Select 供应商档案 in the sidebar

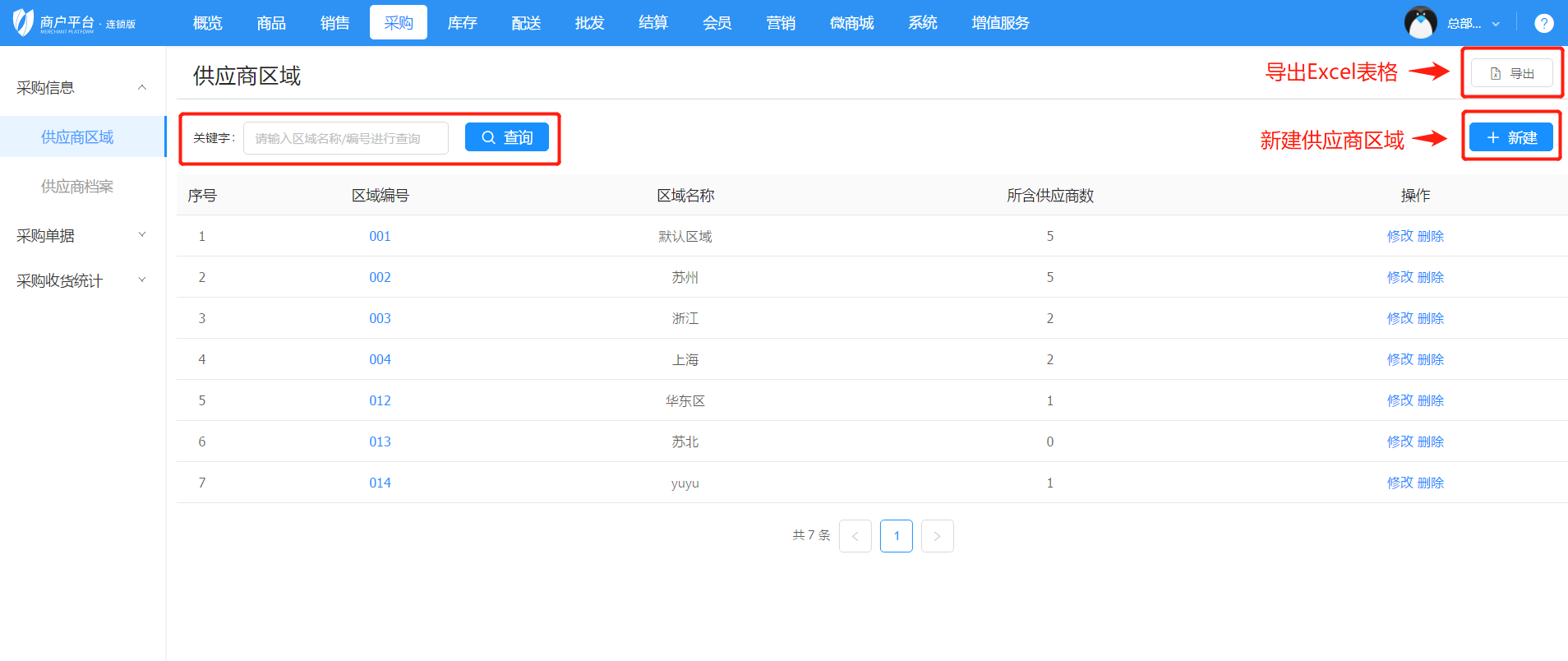click(77, 187)
